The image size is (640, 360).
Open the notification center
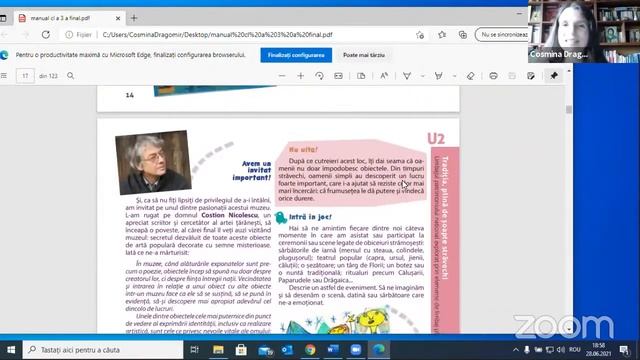(x=624, y=350)
